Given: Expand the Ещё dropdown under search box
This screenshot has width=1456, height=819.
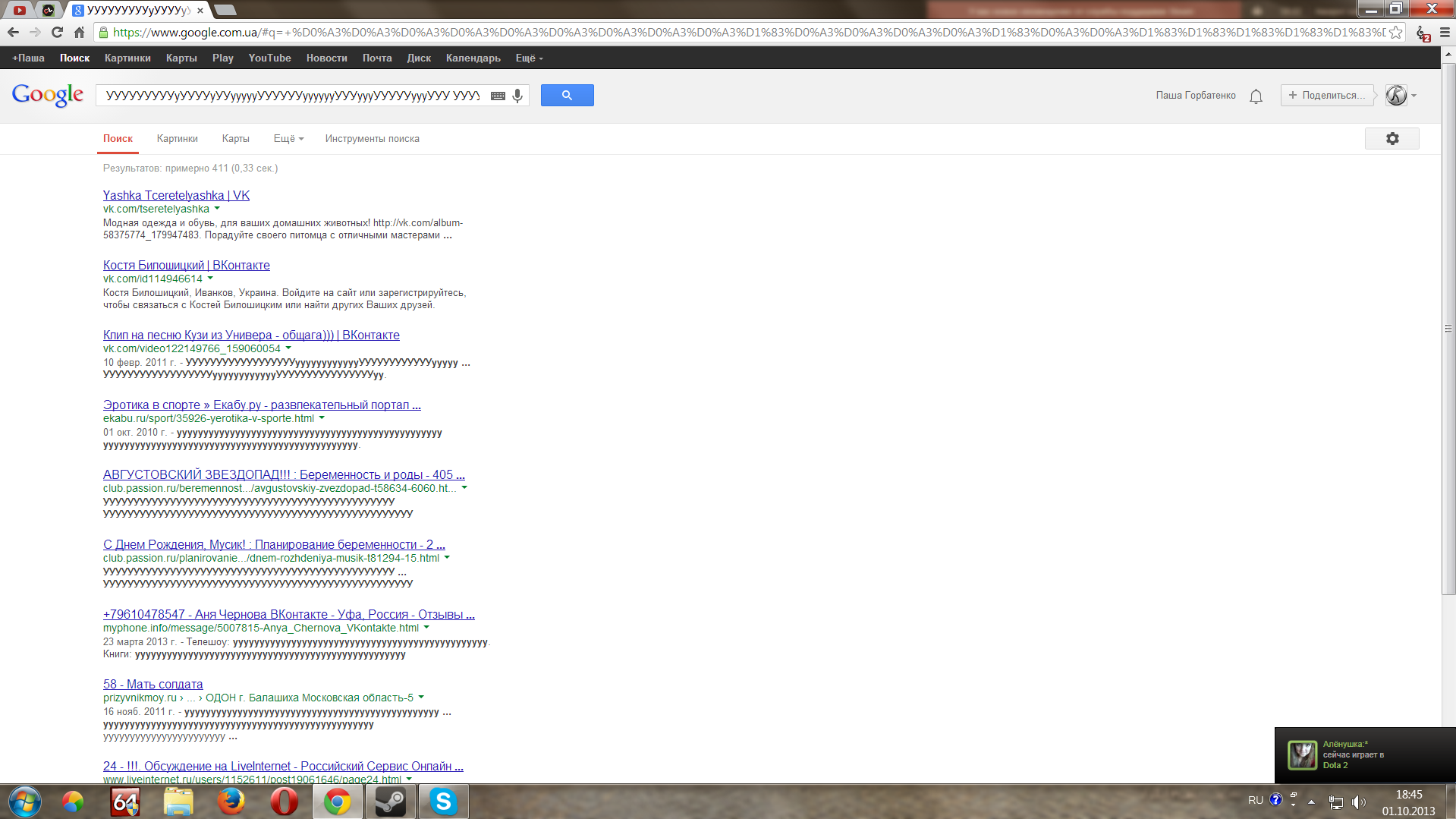Looking at the screenshot, I should (x=288, y=139).
